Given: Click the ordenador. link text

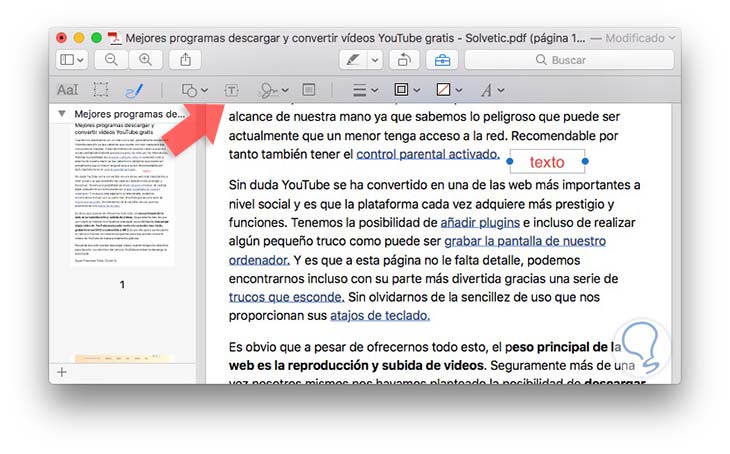Looking at the screenshot, I should click(x=259, y=260).
